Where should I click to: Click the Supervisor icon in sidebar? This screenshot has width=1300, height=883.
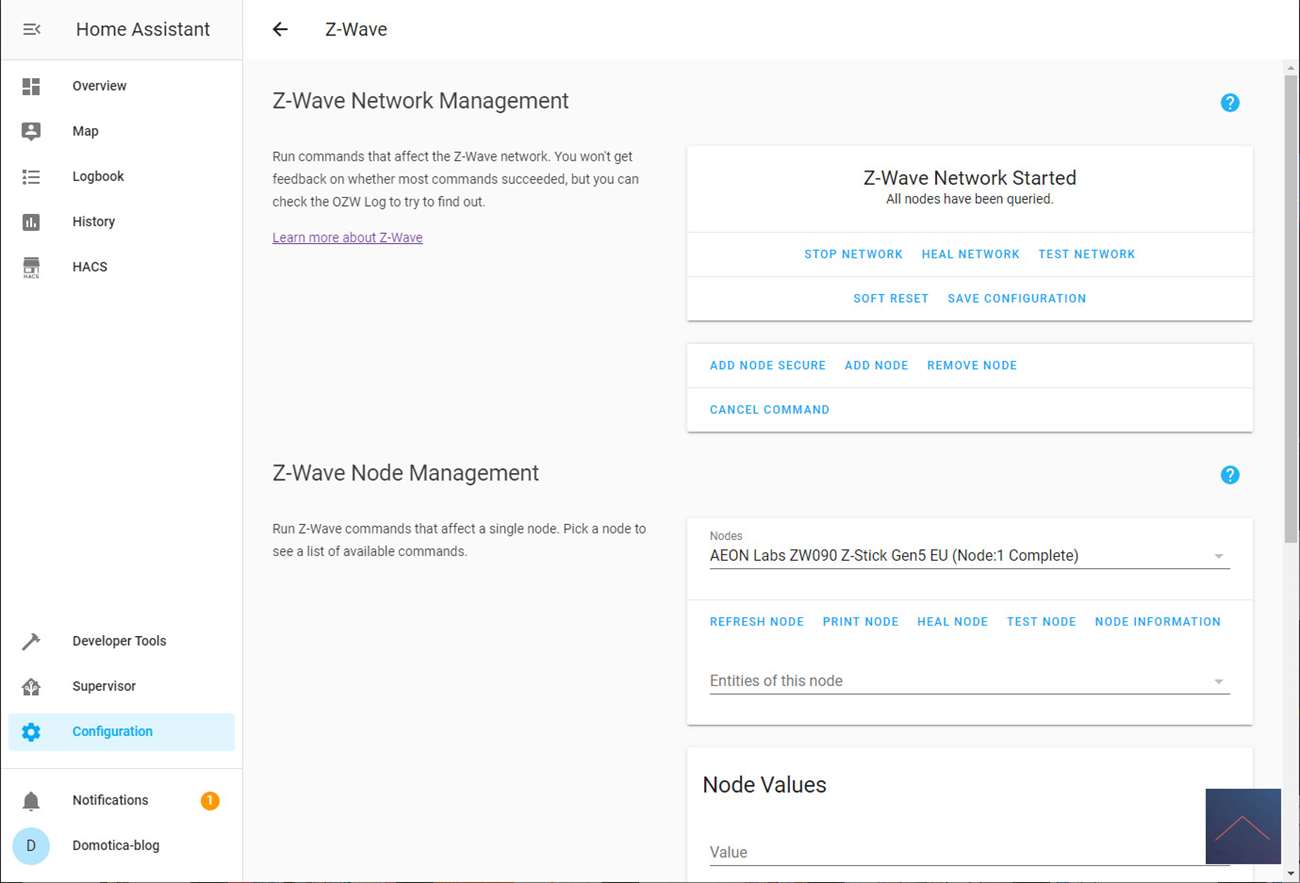pyautogui.click(x=31, y=686)
